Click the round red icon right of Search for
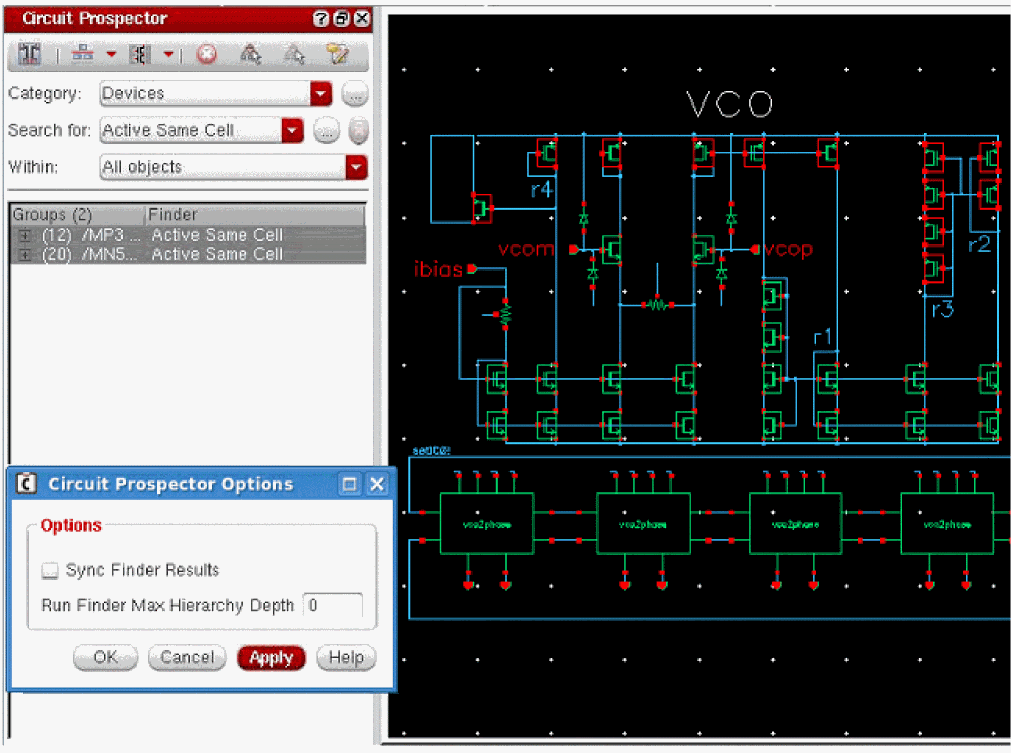Viewport: 1011px width, 753px height. 357,131
